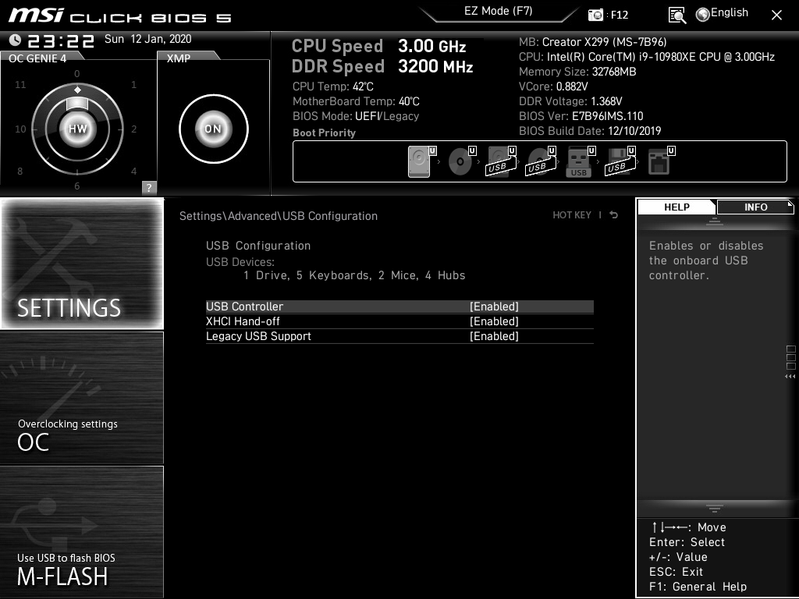
Task: Click the HOT KEY label
Action: tap(572, 215)
